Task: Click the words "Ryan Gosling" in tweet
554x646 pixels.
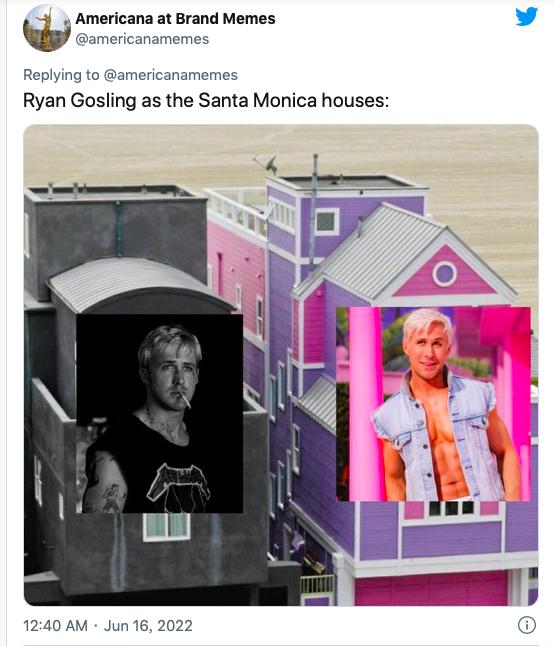Action: [x=79, y=101]
